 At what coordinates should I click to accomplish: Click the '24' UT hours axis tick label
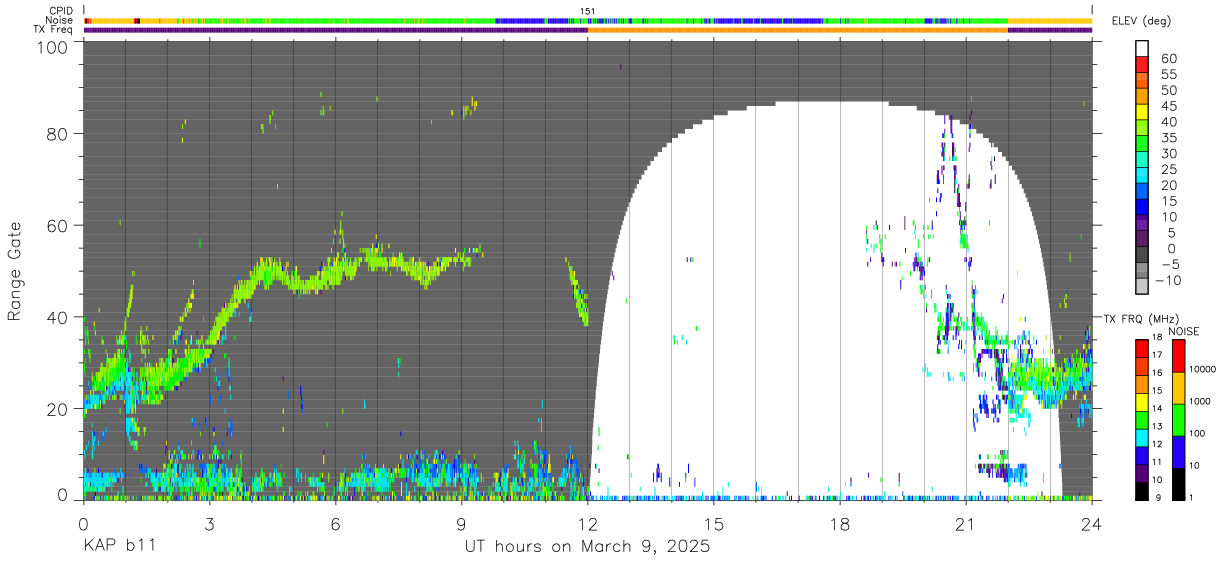point(1092,524)
